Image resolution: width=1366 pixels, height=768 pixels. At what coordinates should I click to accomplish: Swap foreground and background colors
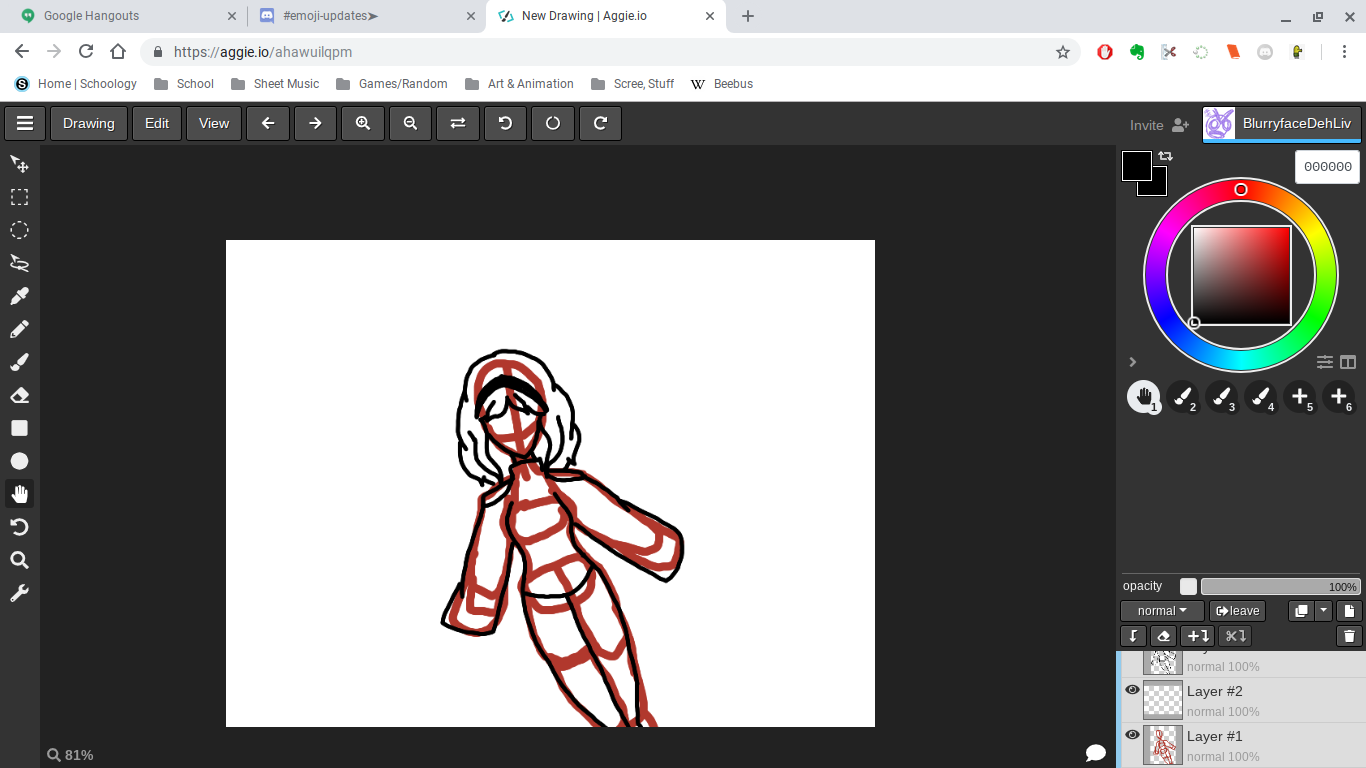1166,156
